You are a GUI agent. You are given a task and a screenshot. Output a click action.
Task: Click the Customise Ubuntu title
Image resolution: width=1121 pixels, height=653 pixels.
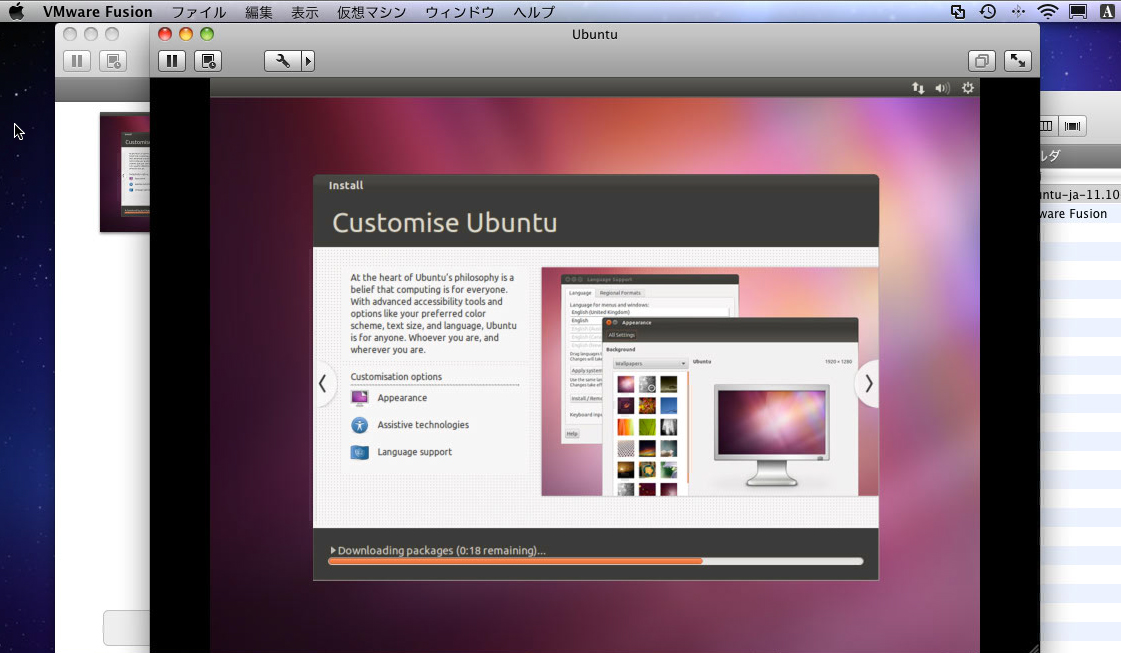[x=444, y=222]
